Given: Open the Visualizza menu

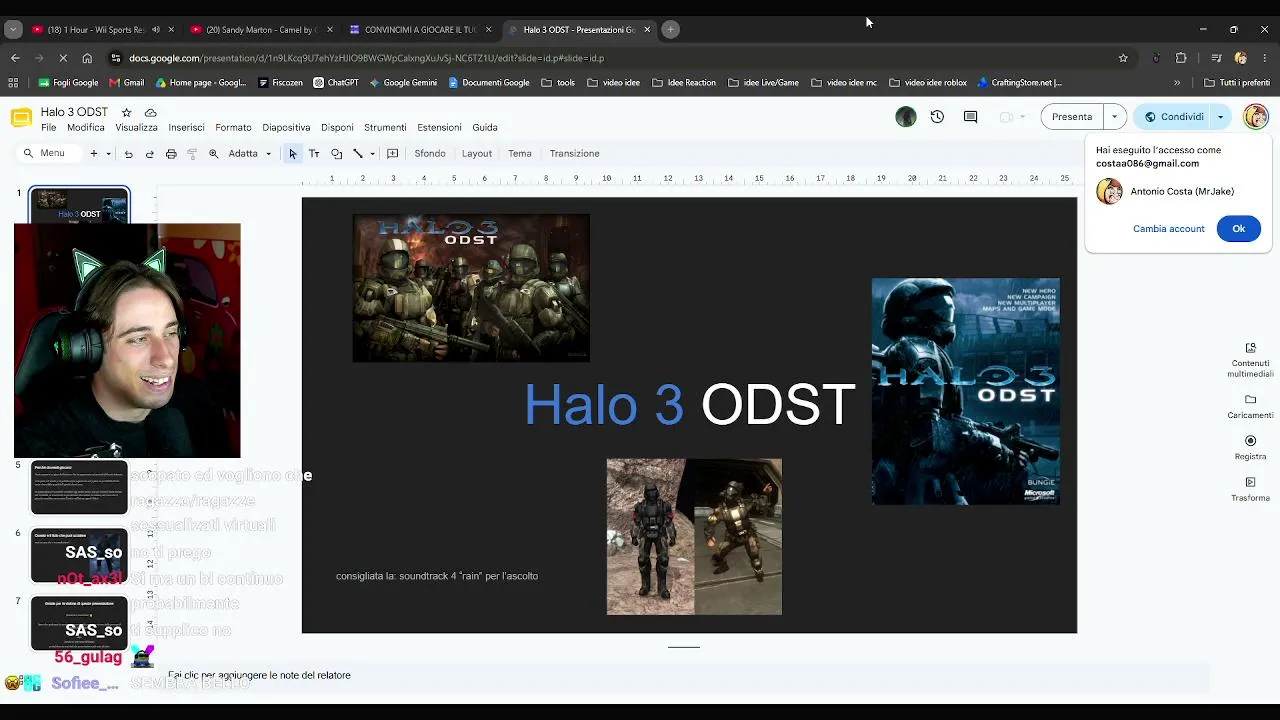Looking at the screenshot, I should point(136,128).
